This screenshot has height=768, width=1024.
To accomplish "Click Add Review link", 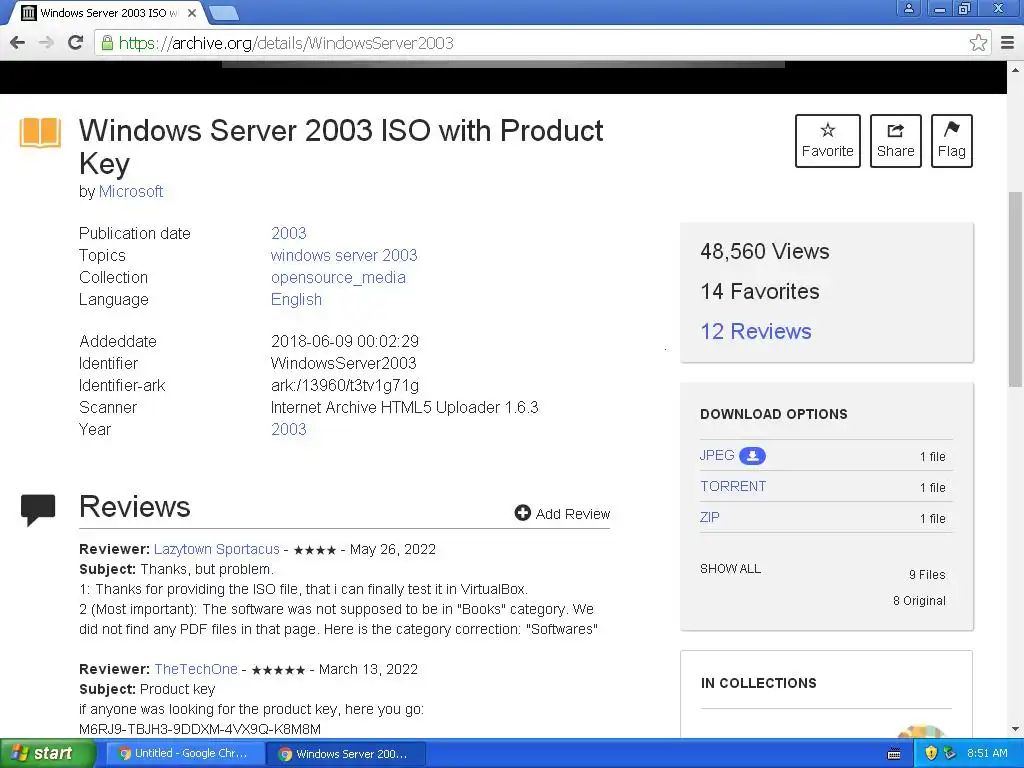I will [562, 513].
